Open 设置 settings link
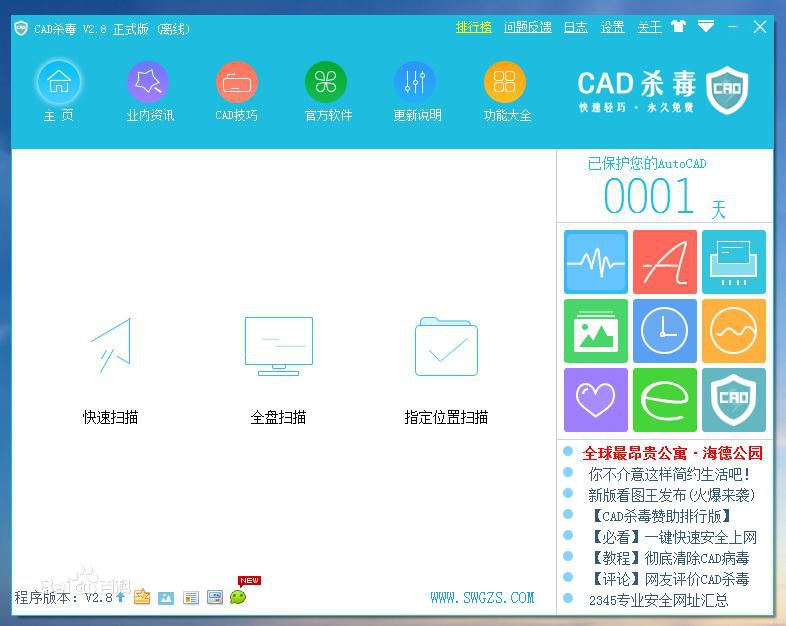 pos(613,27)
